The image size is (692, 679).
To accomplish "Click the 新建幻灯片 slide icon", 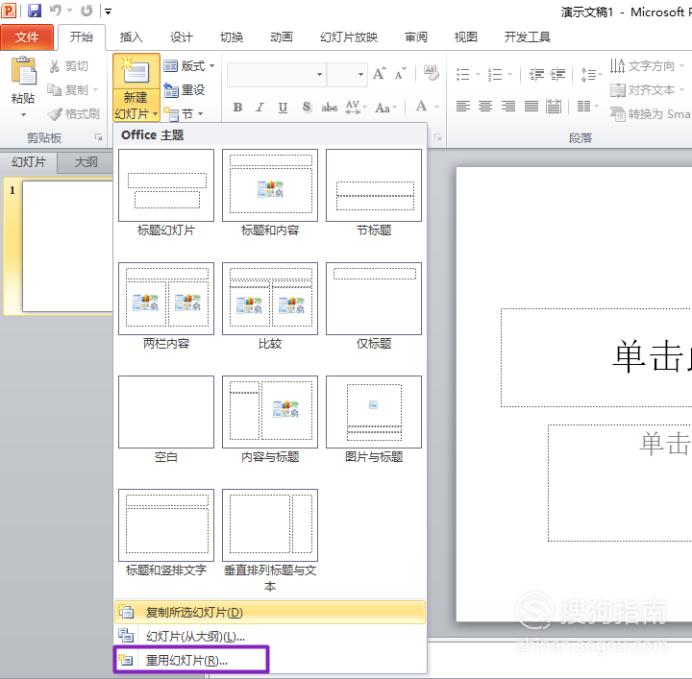I will [136, 71].
